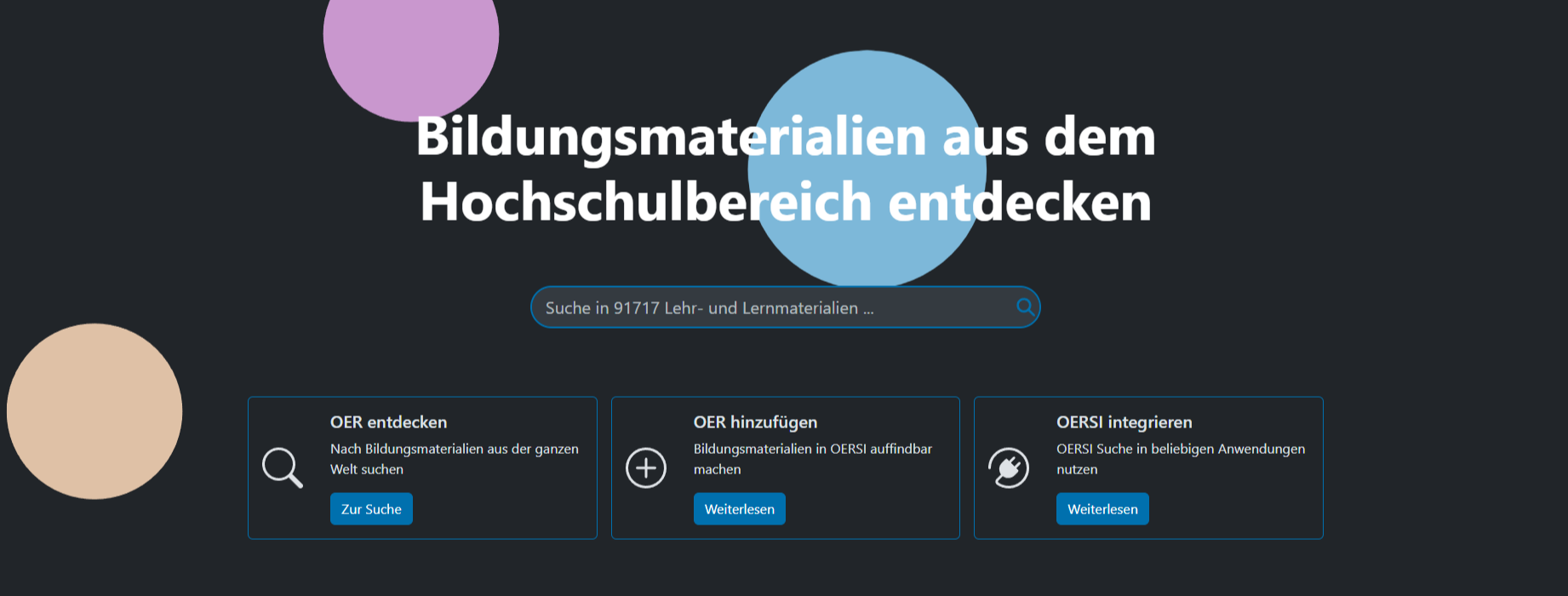Click text 'Nach Bildungsmaterialien aus der ganzen Welt suchen'
Screen dimensions: 1568x596
pos(454,459)
